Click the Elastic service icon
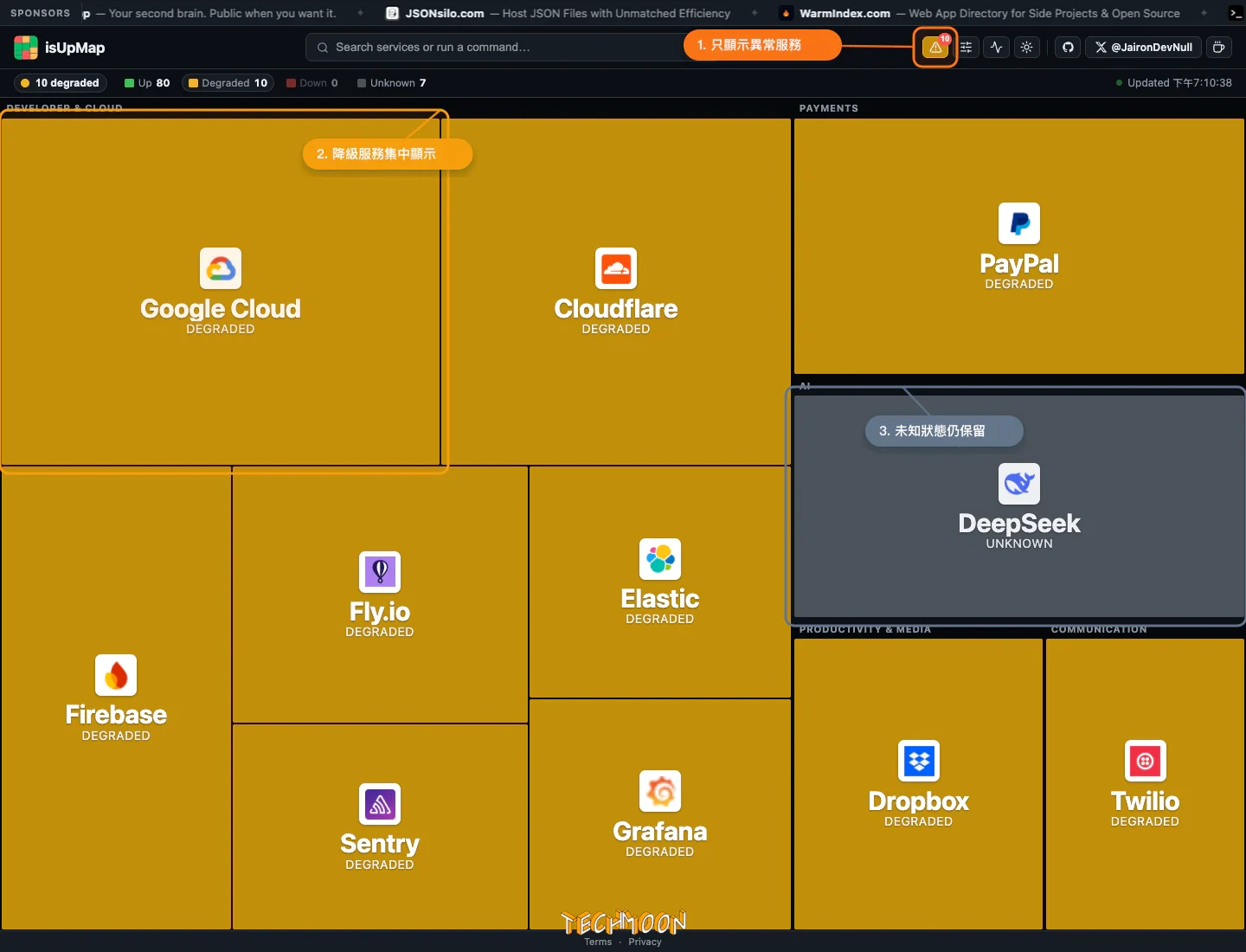Viewport: 1246px width, 952px height. click(x=660, y=559)
